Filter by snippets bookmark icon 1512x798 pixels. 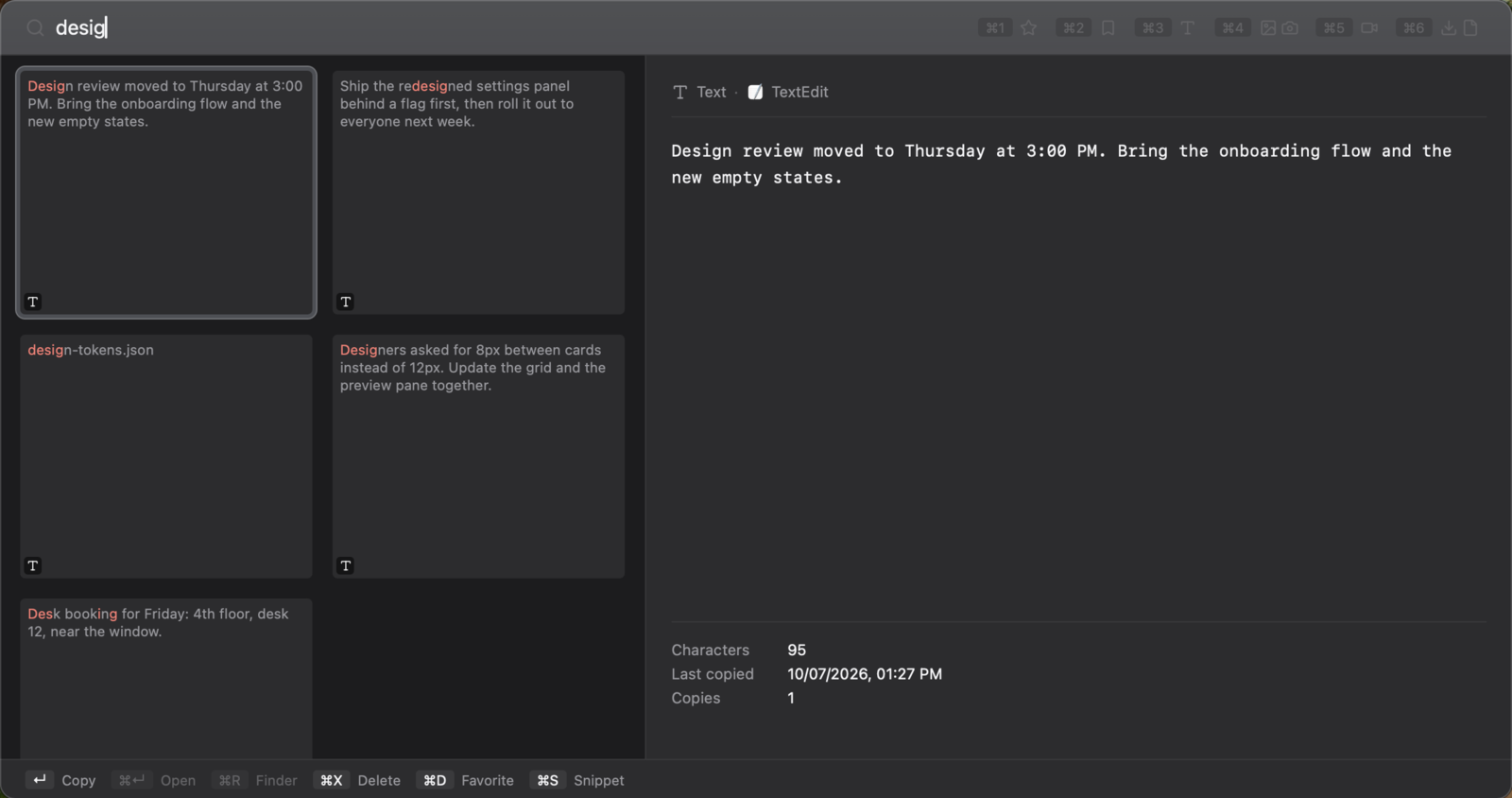1108,28
